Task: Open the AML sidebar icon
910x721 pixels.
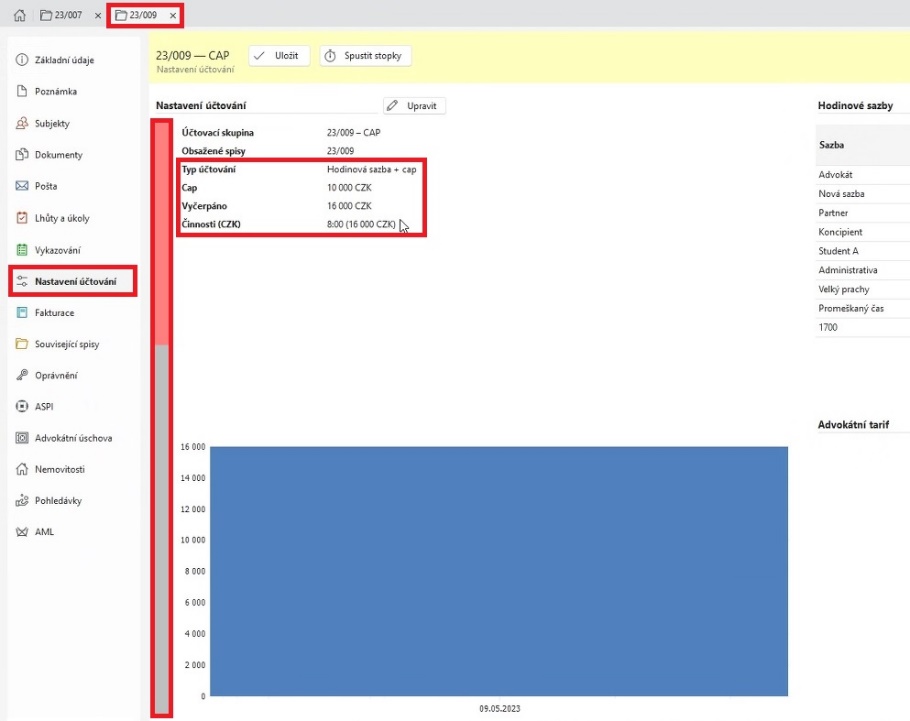Action: (22, 532)
